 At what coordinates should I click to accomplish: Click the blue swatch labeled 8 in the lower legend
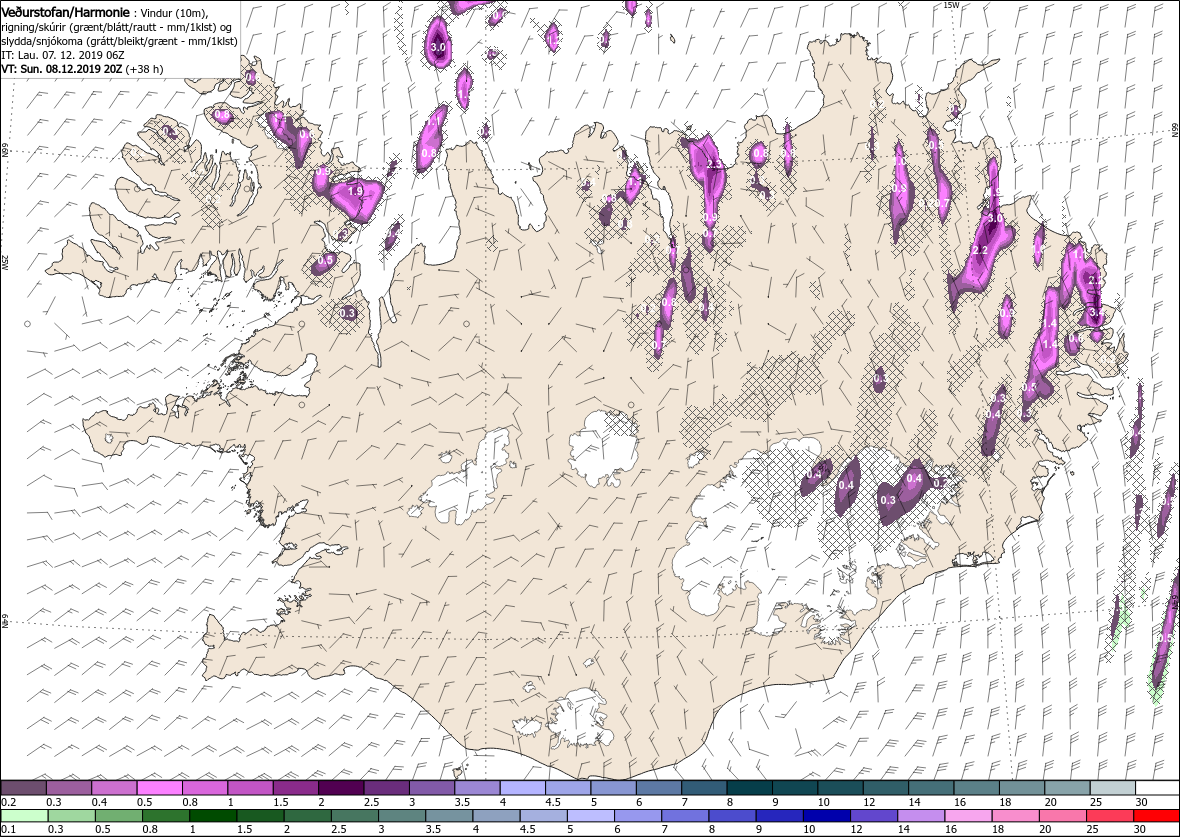(x=732, y=816)
